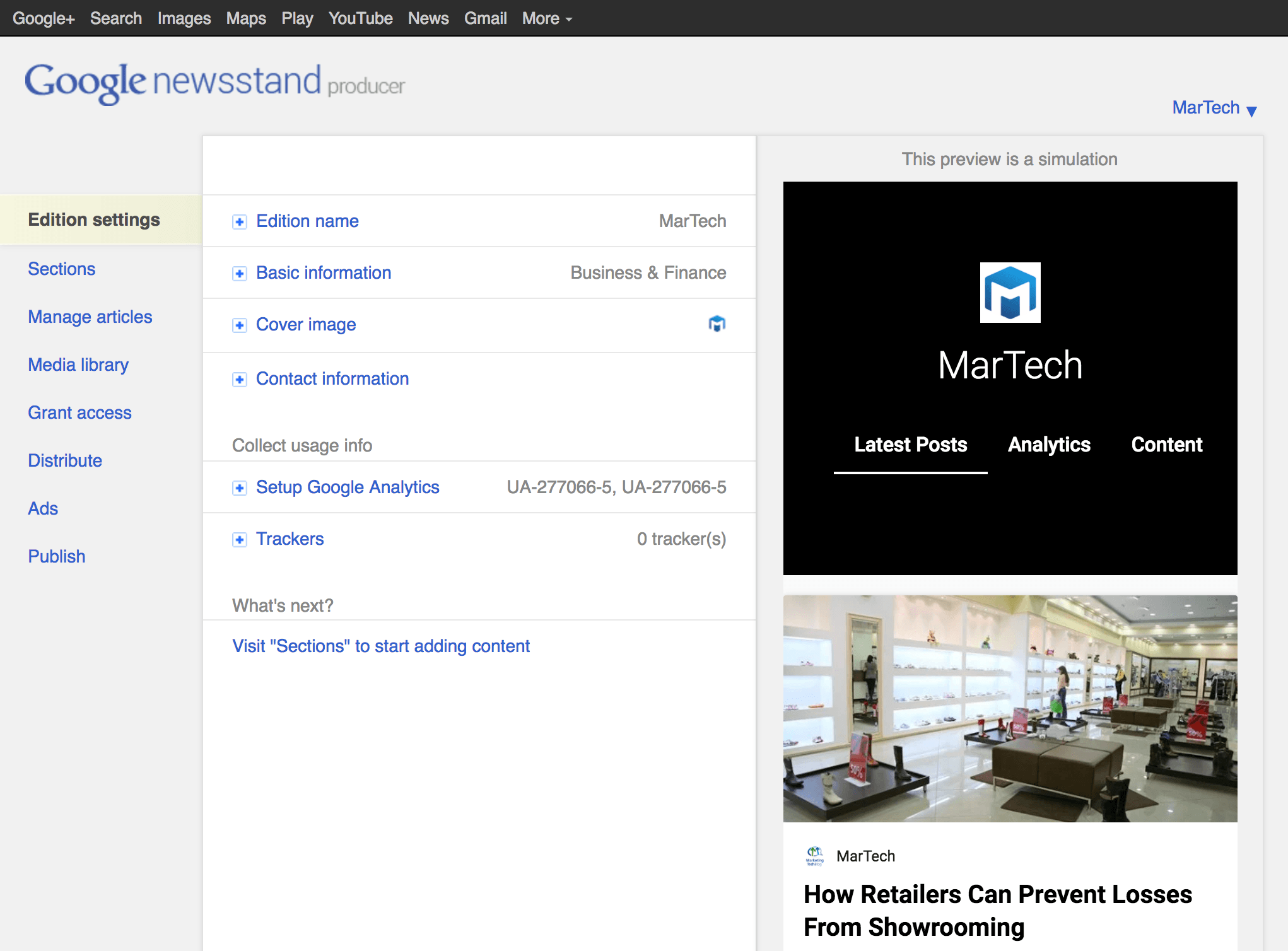Open Ads in the sidebar
This screenshot has height=951, width=1288.
pyautogui.click(x=43, y=508)
